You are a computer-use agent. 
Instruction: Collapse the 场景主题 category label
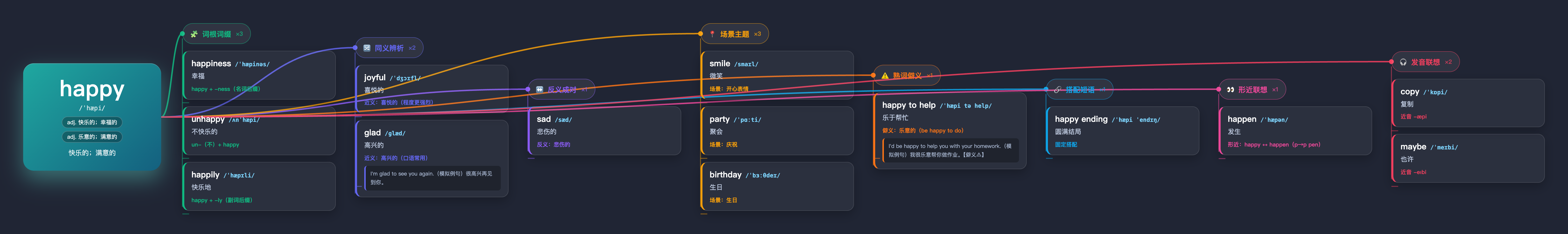pos(735,34)
